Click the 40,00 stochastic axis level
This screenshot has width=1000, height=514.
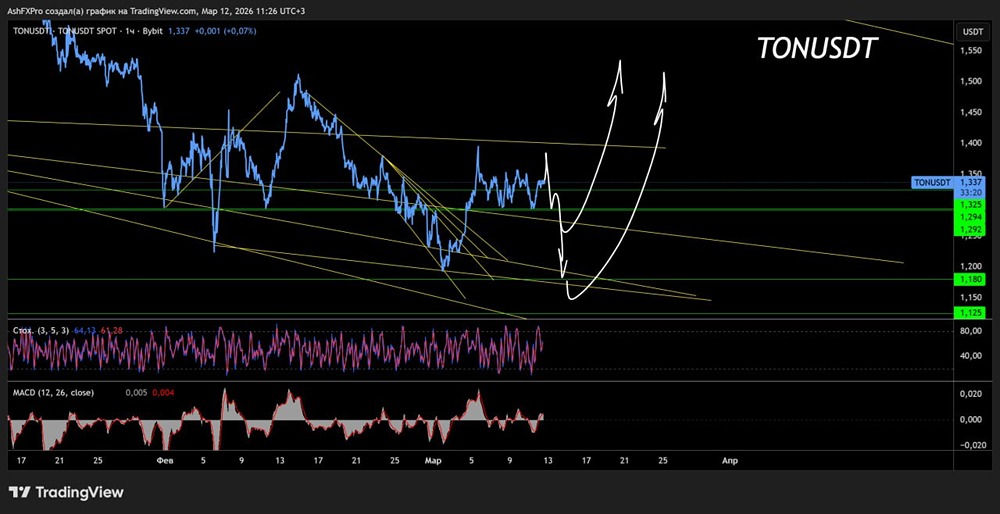coord(970,356)
